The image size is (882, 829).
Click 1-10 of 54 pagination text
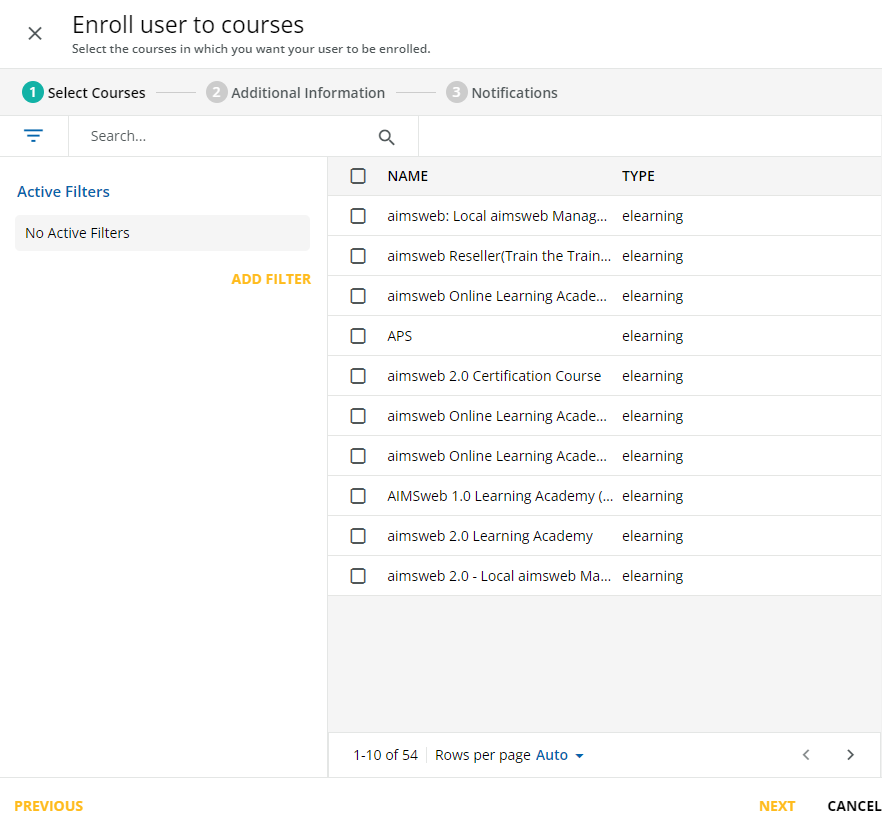click(x=385, y=755)
